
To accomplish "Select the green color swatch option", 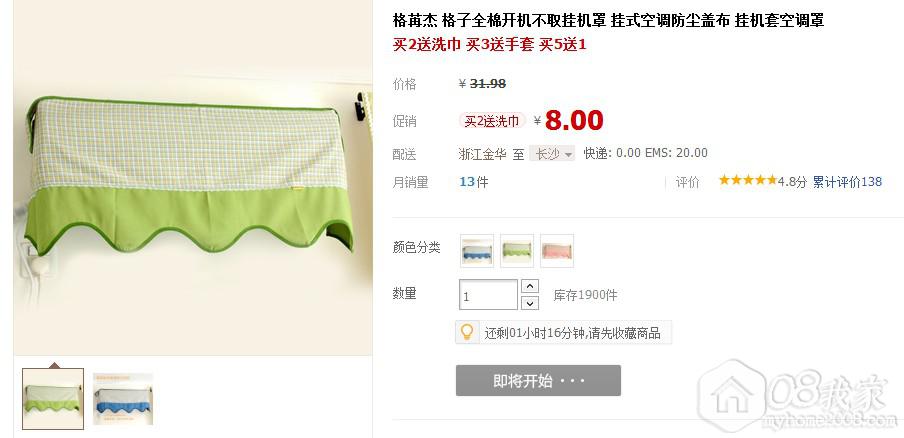I will point(517,251).
